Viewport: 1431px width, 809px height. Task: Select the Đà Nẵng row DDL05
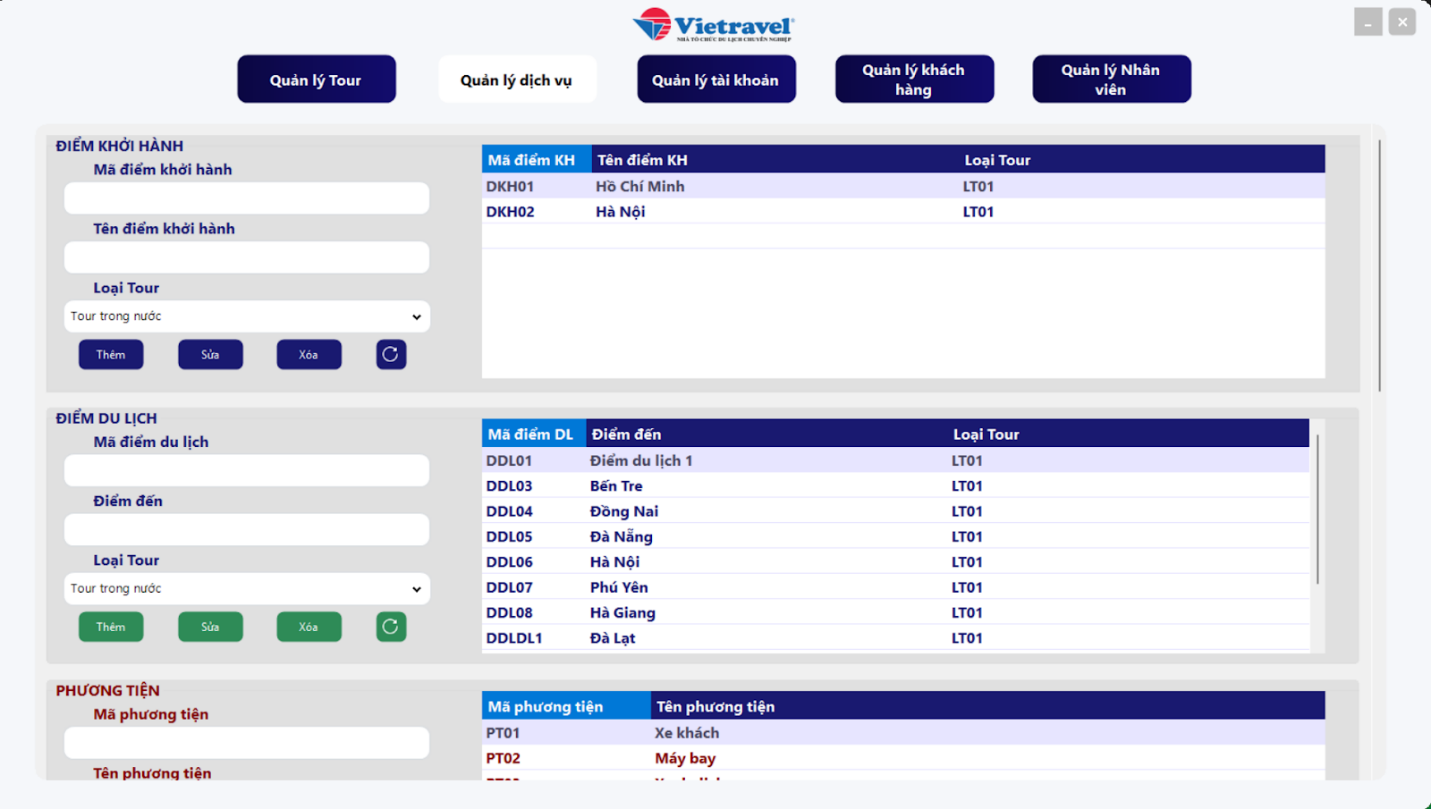click(895, 536)
